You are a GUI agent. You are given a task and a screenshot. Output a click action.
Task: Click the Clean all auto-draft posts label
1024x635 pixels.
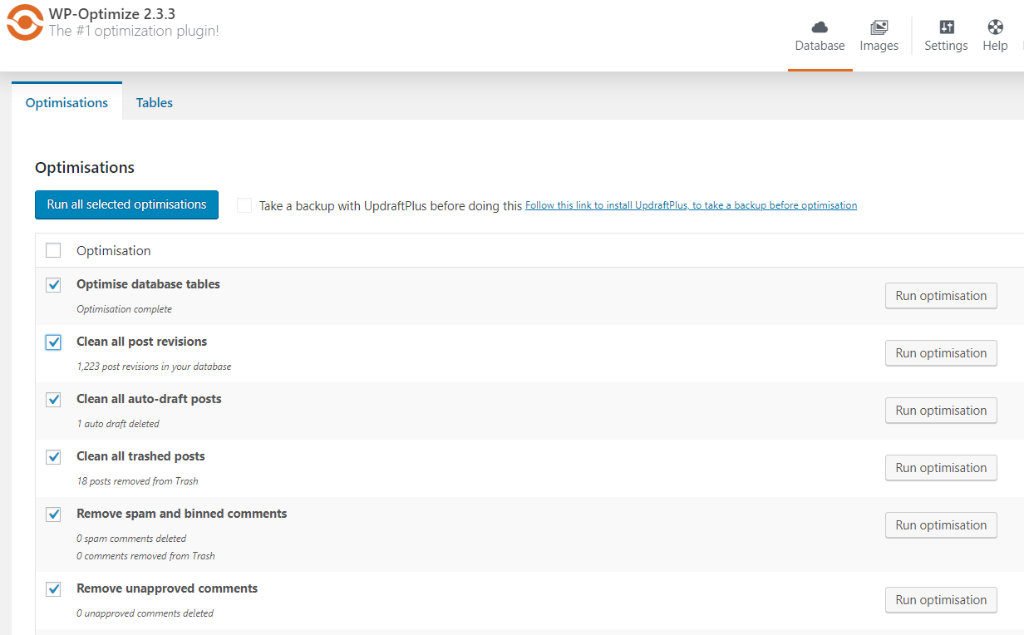point(149,399)
